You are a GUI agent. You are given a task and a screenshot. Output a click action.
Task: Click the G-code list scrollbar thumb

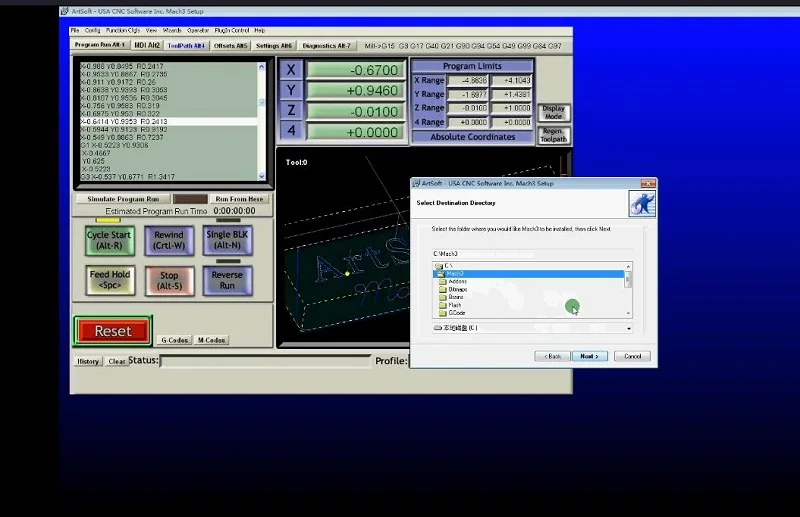[262, 103]
